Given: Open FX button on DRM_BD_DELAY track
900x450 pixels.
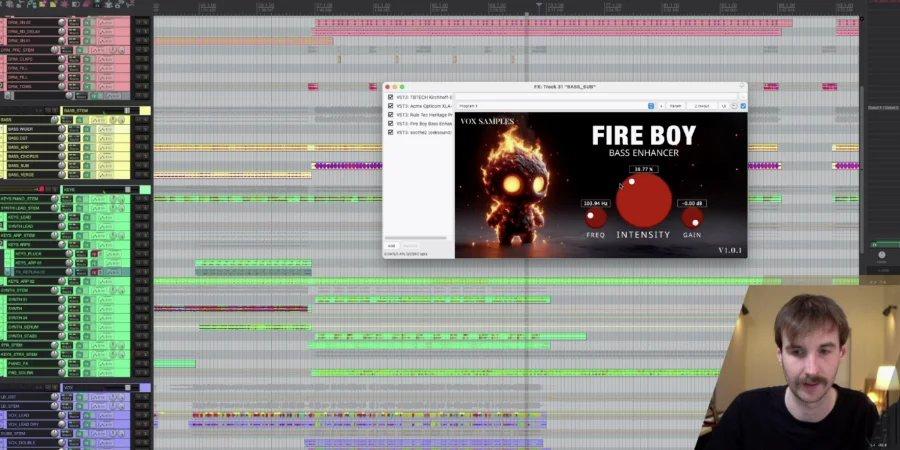Looking at the screenshot, I should click(87, 32).
